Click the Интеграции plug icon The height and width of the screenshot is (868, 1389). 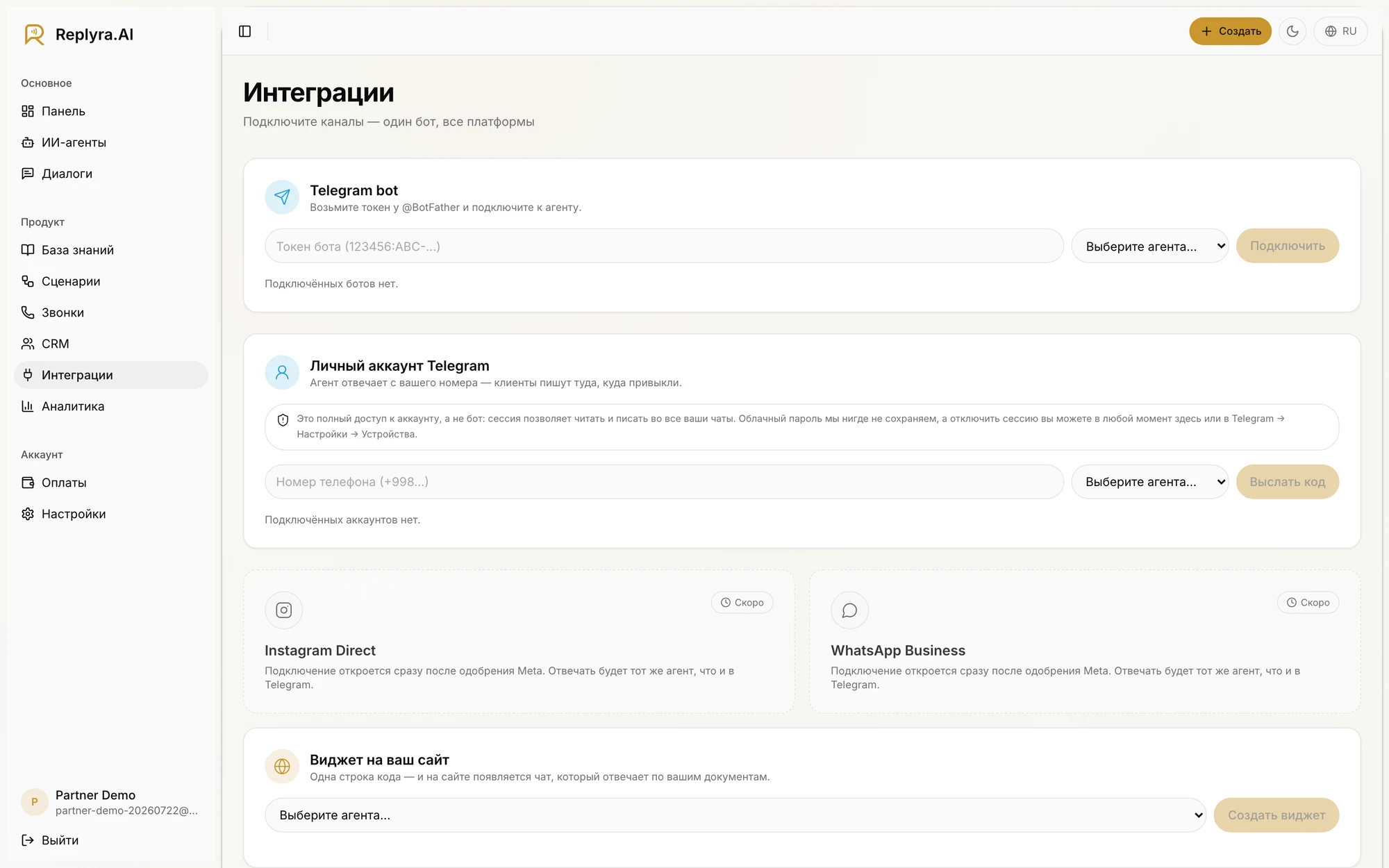point(28,375)
